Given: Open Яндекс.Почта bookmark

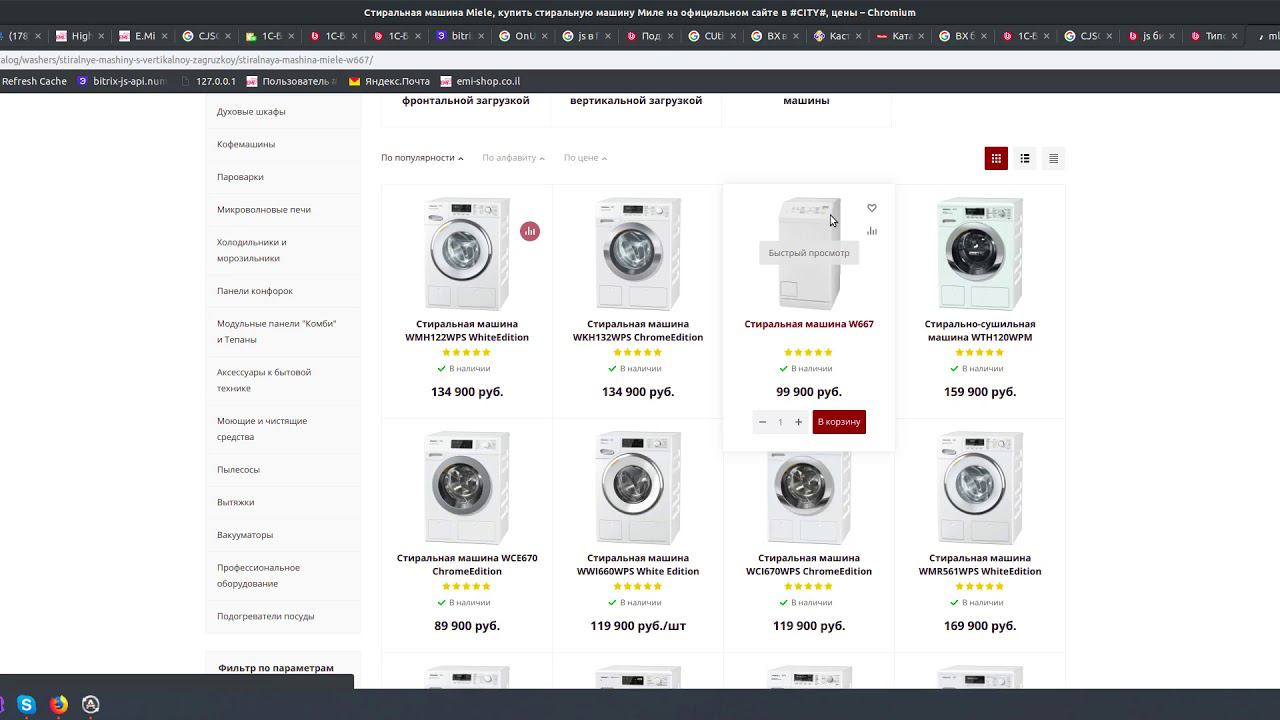Looking at the screenshot, I should (389, 81).
